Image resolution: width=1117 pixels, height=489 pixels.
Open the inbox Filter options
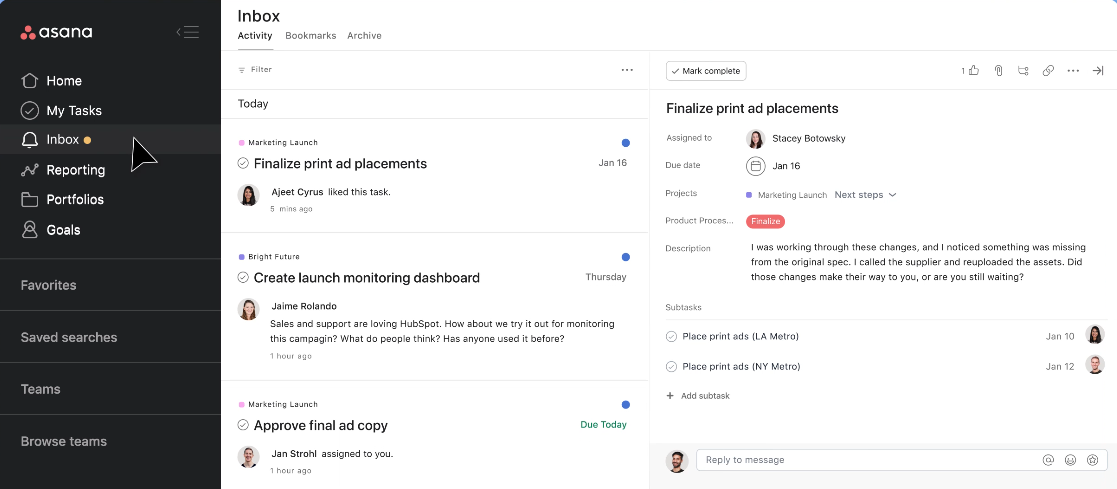click(x=255, y=70)
